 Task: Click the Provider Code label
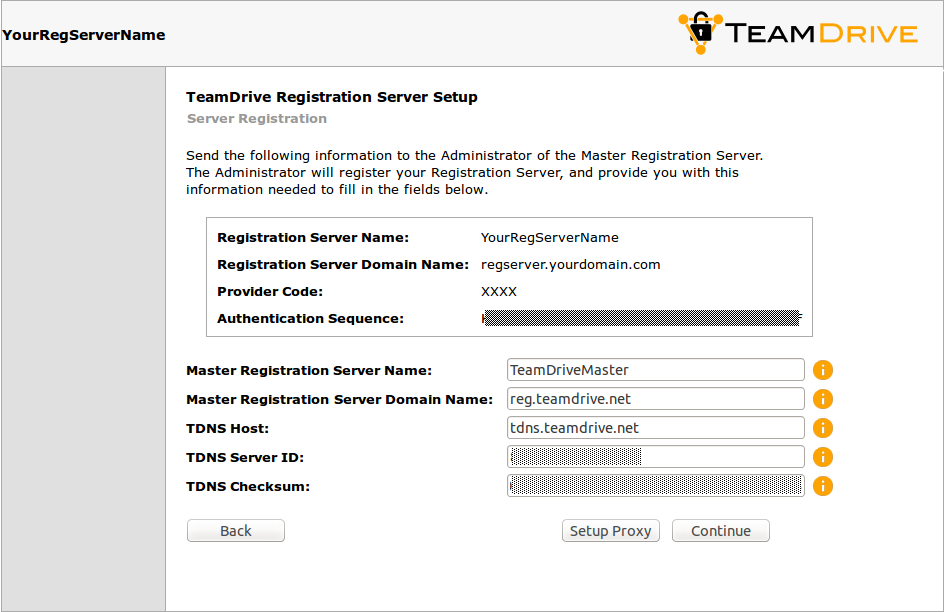pos(270,292)
